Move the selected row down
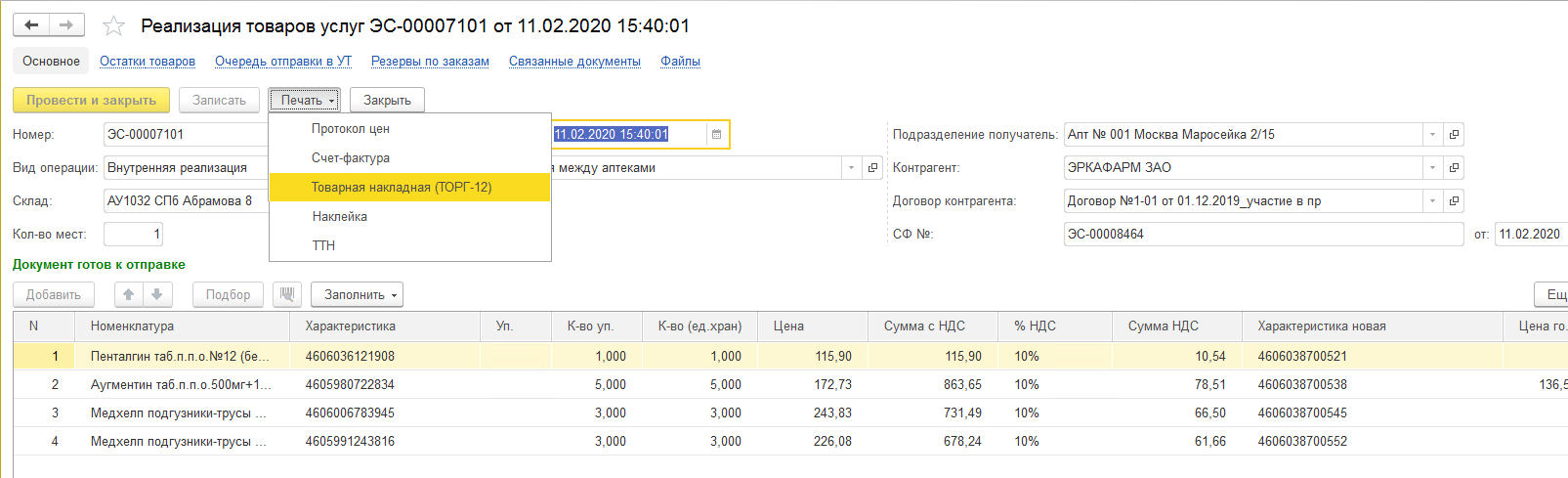 tap(157, 294)
